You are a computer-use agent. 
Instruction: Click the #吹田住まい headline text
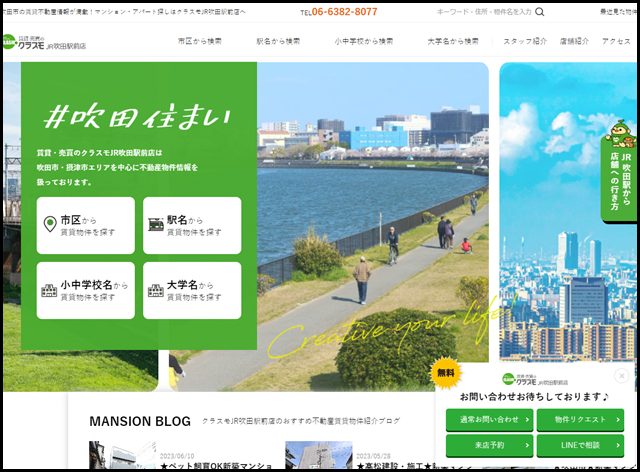point(138,117)
